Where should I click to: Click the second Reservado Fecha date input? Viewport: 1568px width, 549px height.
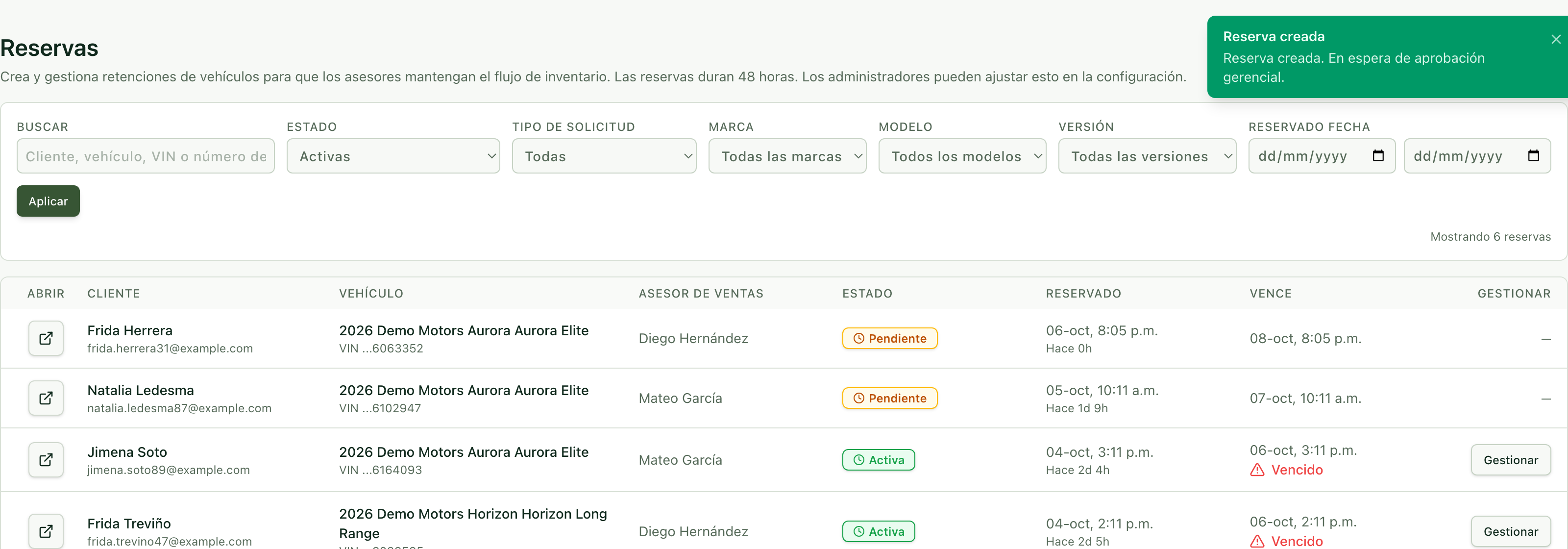coord(1477,156)
